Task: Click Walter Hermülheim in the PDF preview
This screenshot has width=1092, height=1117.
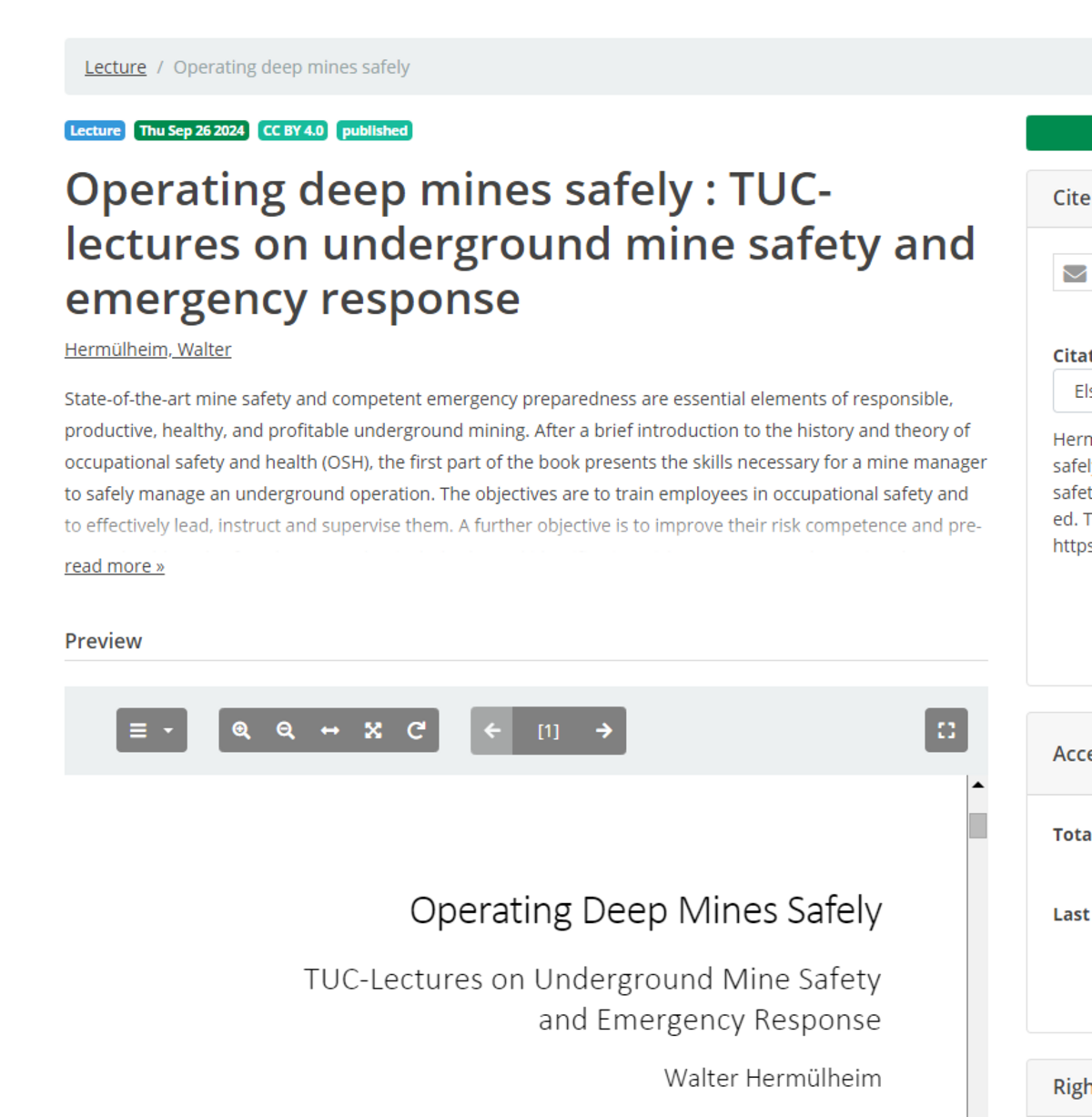Action: point(773,1078)
